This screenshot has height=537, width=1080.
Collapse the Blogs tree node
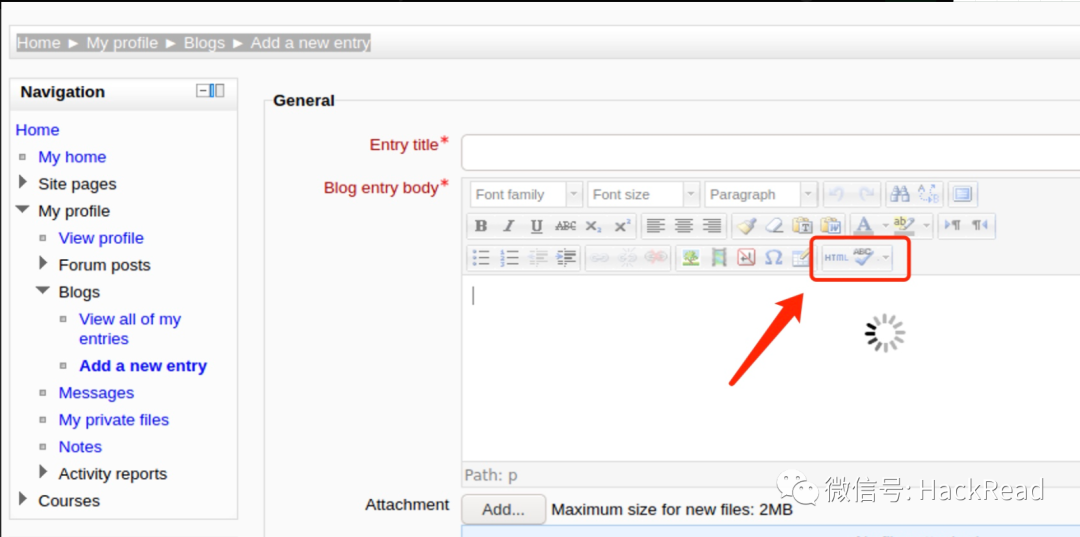(43, 291)
